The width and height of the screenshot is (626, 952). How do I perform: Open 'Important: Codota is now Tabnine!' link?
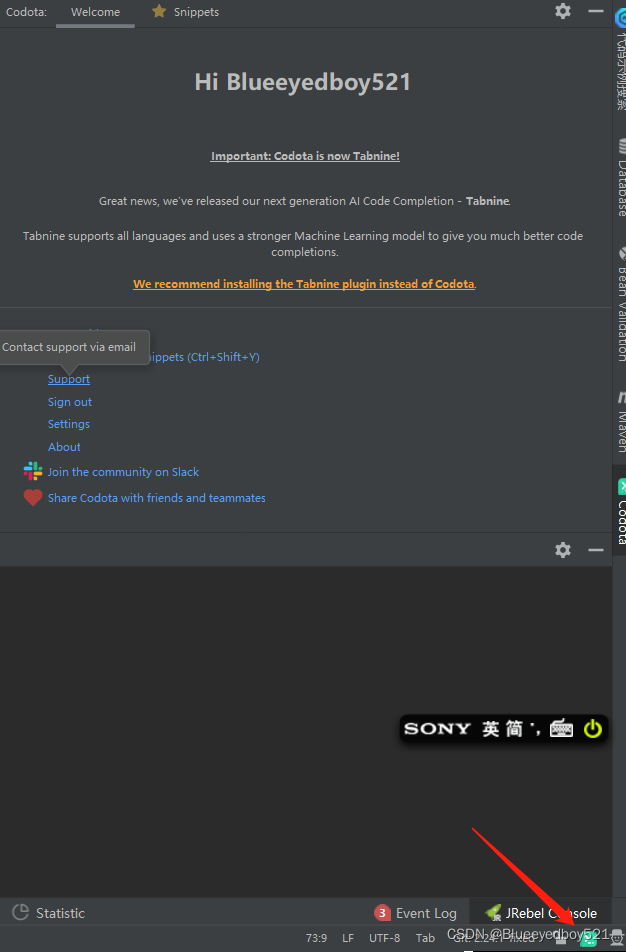point(305,156)
